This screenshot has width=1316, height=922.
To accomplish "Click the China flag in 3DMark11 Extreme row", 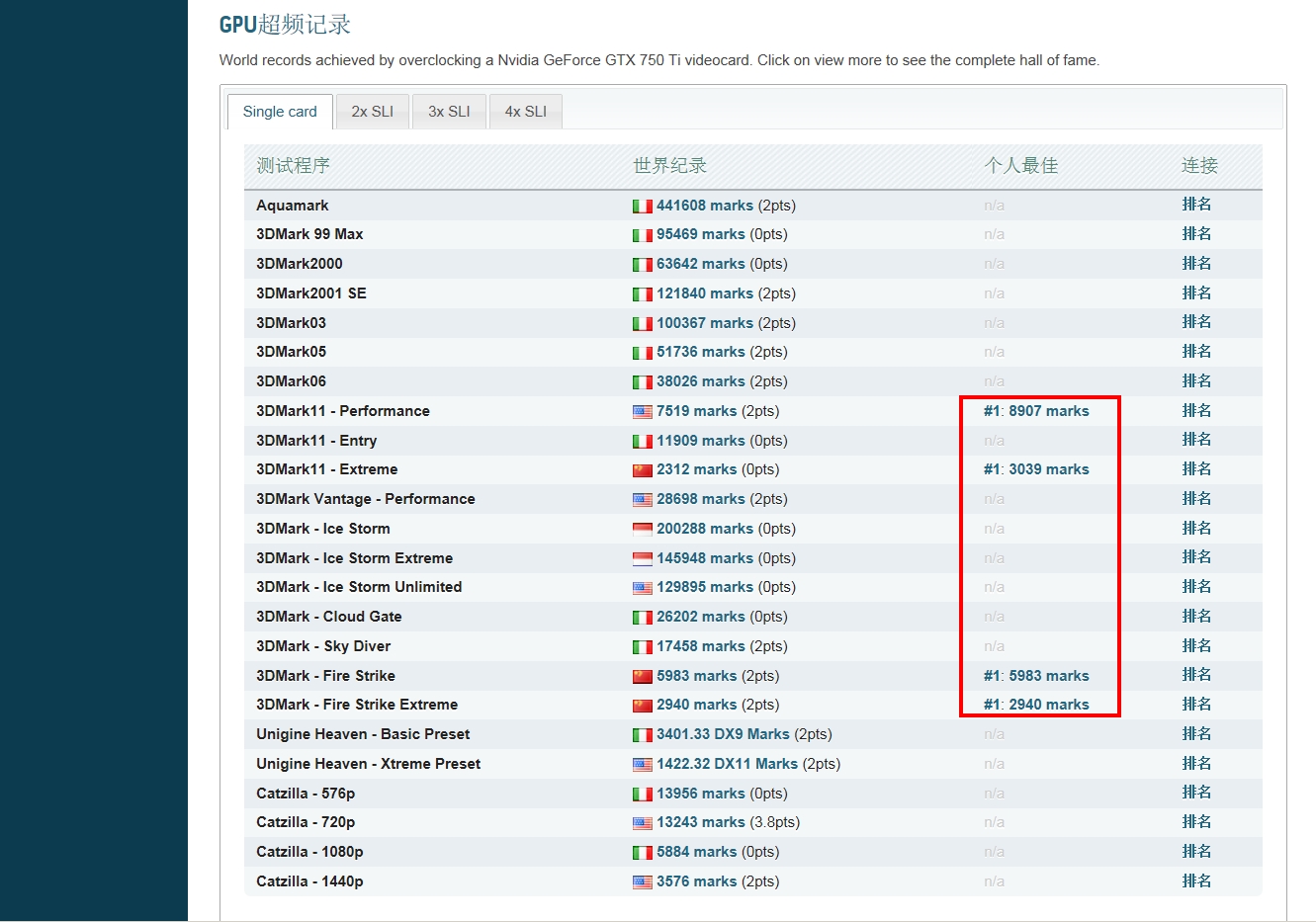I will tap(642, 470).
